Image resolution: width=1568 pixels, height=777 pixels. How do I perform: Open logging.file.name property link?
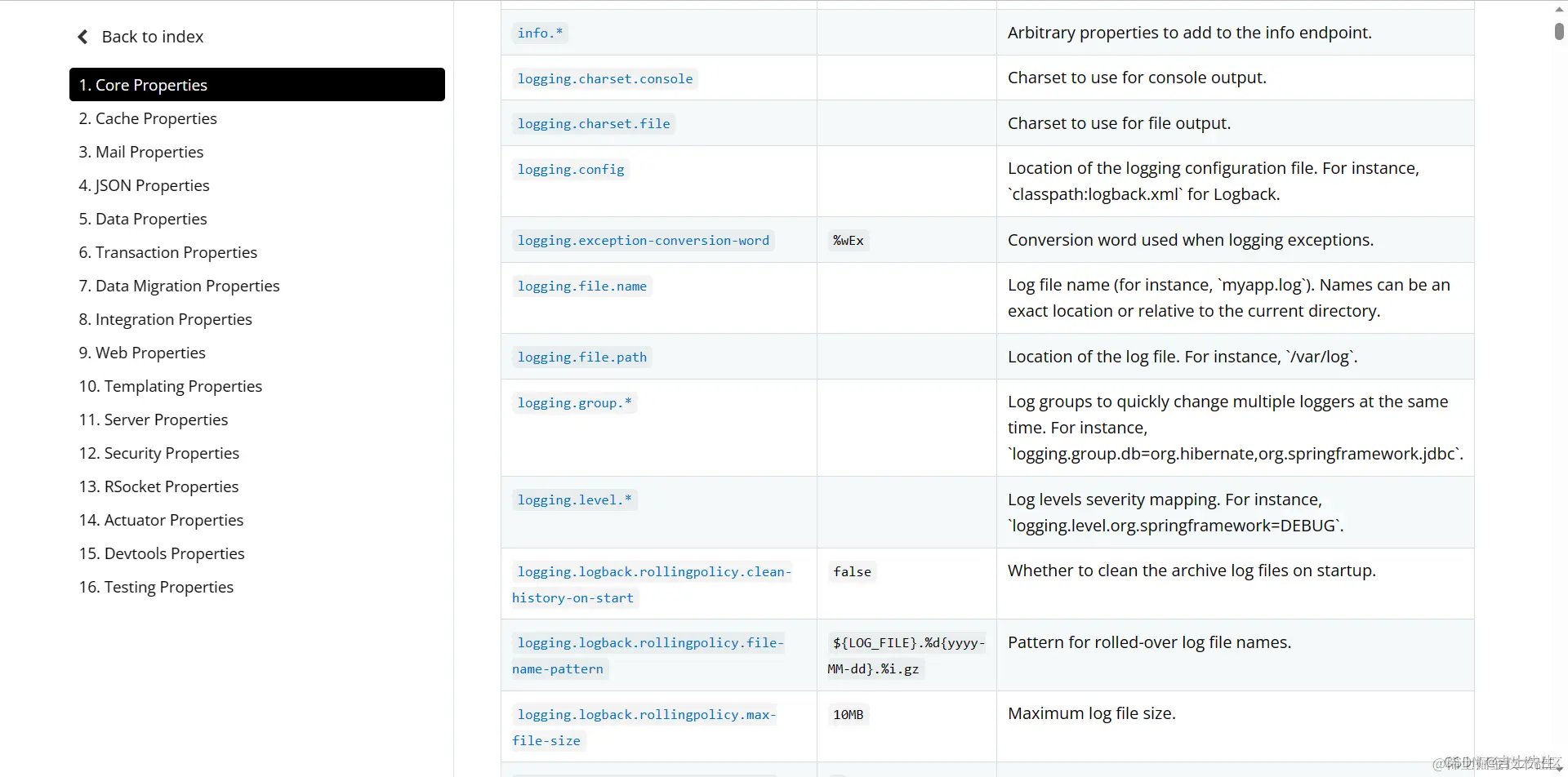tap(582, 286)
